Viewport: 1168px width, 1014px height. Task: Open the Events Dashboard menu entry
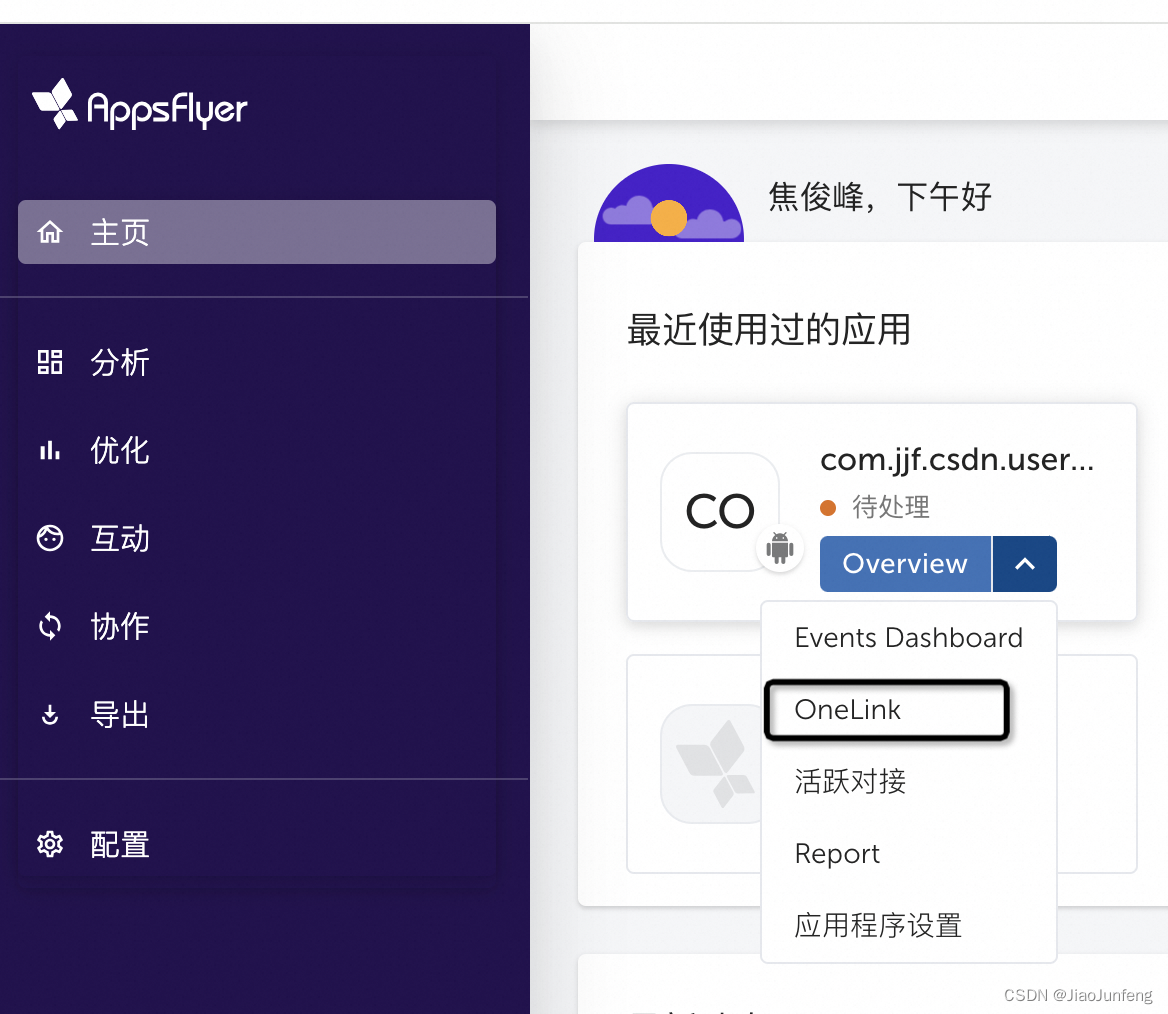point(908,637)
